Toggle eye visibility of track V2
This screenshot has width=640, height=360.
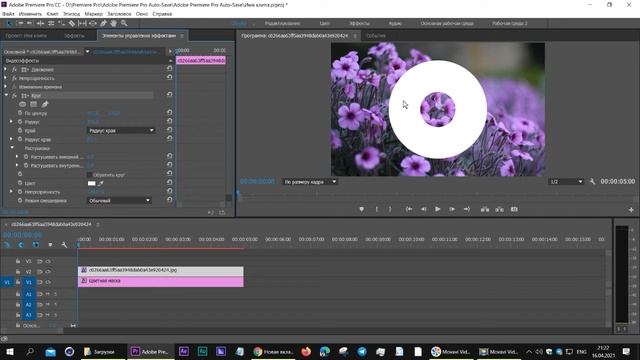click(48, 271)
